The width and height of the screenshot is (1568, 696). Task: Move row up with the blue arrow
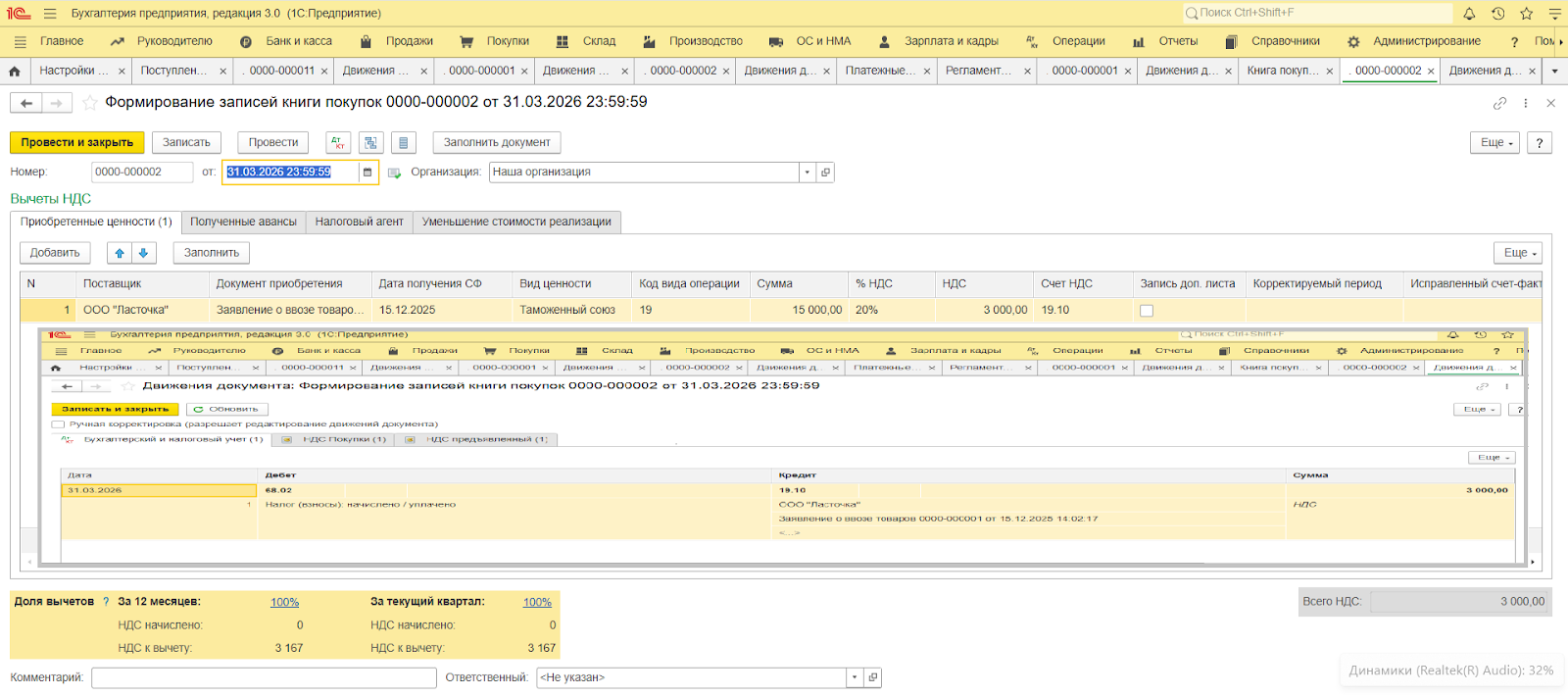coord(120,253)
